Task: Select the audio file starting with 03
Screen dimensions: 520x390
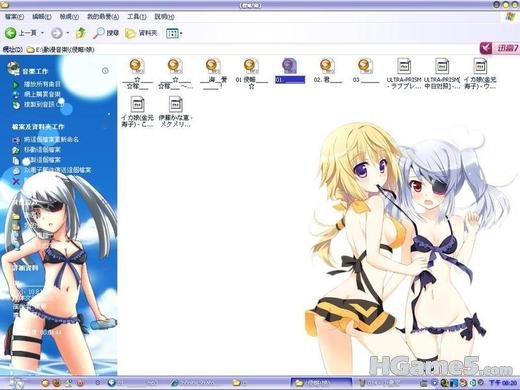Action: (365, 71)
